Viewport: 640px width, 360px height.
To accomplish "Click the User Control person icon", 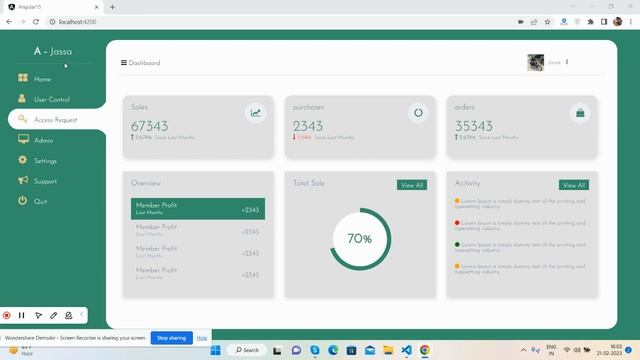I will [x=22, y=98].
